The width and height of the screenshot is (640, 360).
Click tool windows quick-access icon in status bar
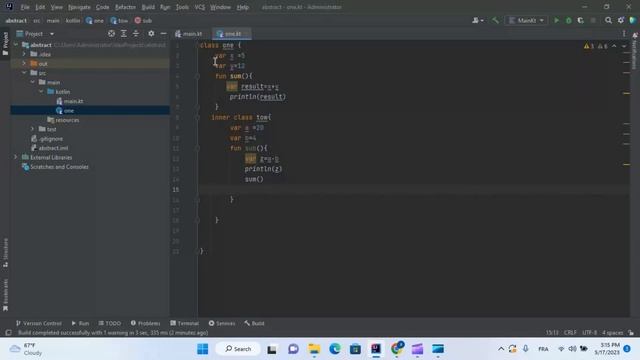click(x=8, y=333)
